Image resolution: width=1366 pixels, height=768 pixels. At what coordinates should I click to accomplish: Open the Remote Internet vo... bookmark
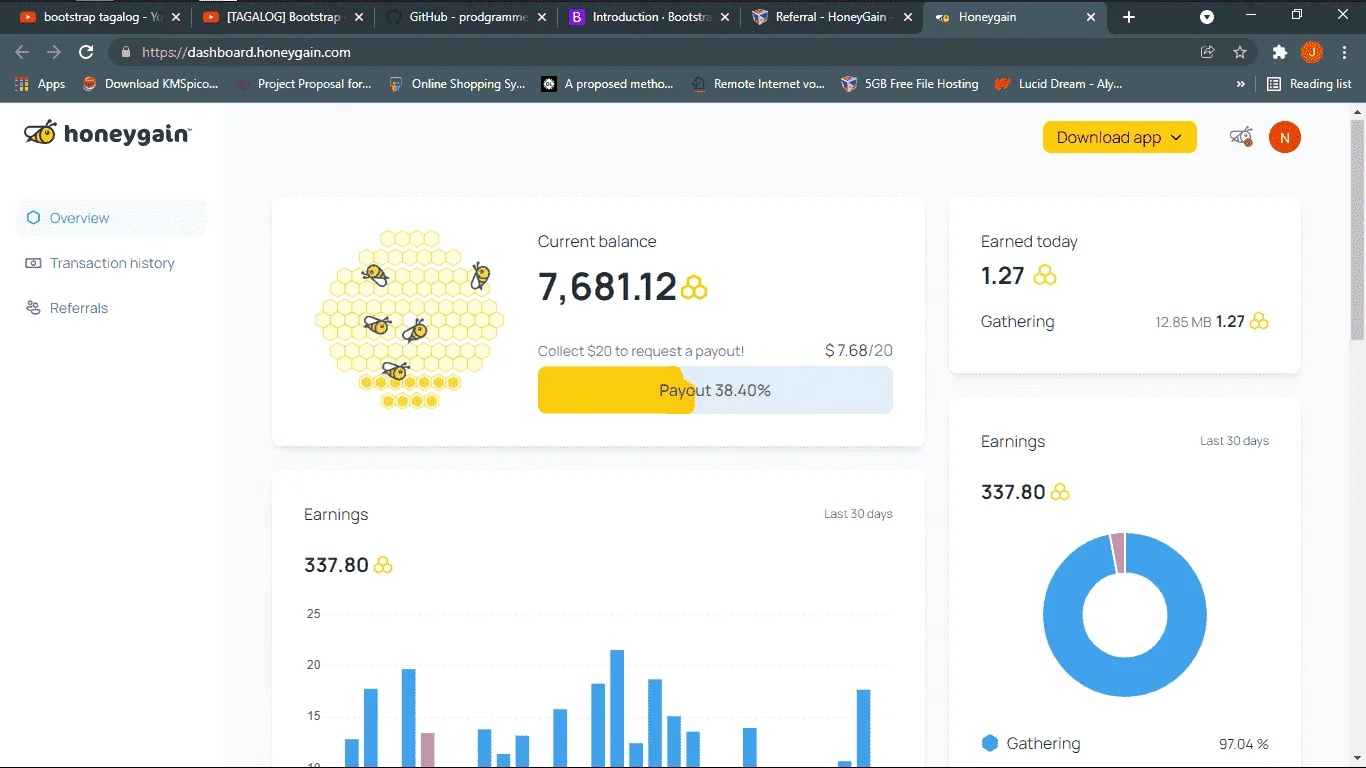[x=758, y=84]
